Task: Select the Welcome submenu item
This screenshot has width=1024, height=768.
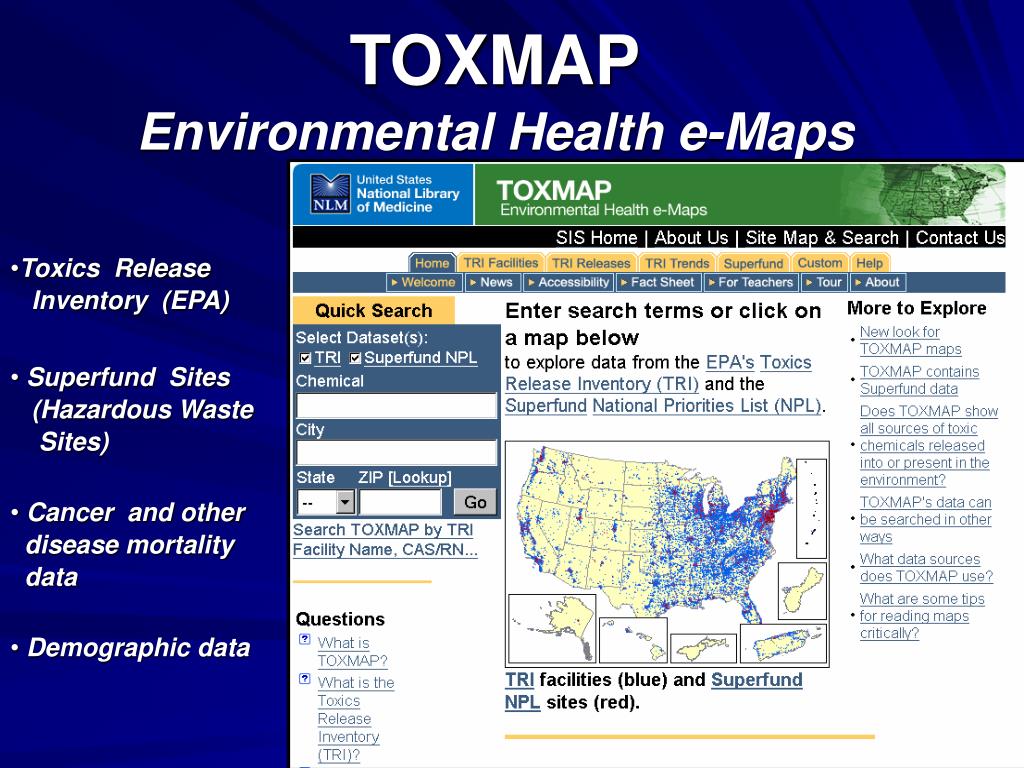Action: [x=423, y=282]
